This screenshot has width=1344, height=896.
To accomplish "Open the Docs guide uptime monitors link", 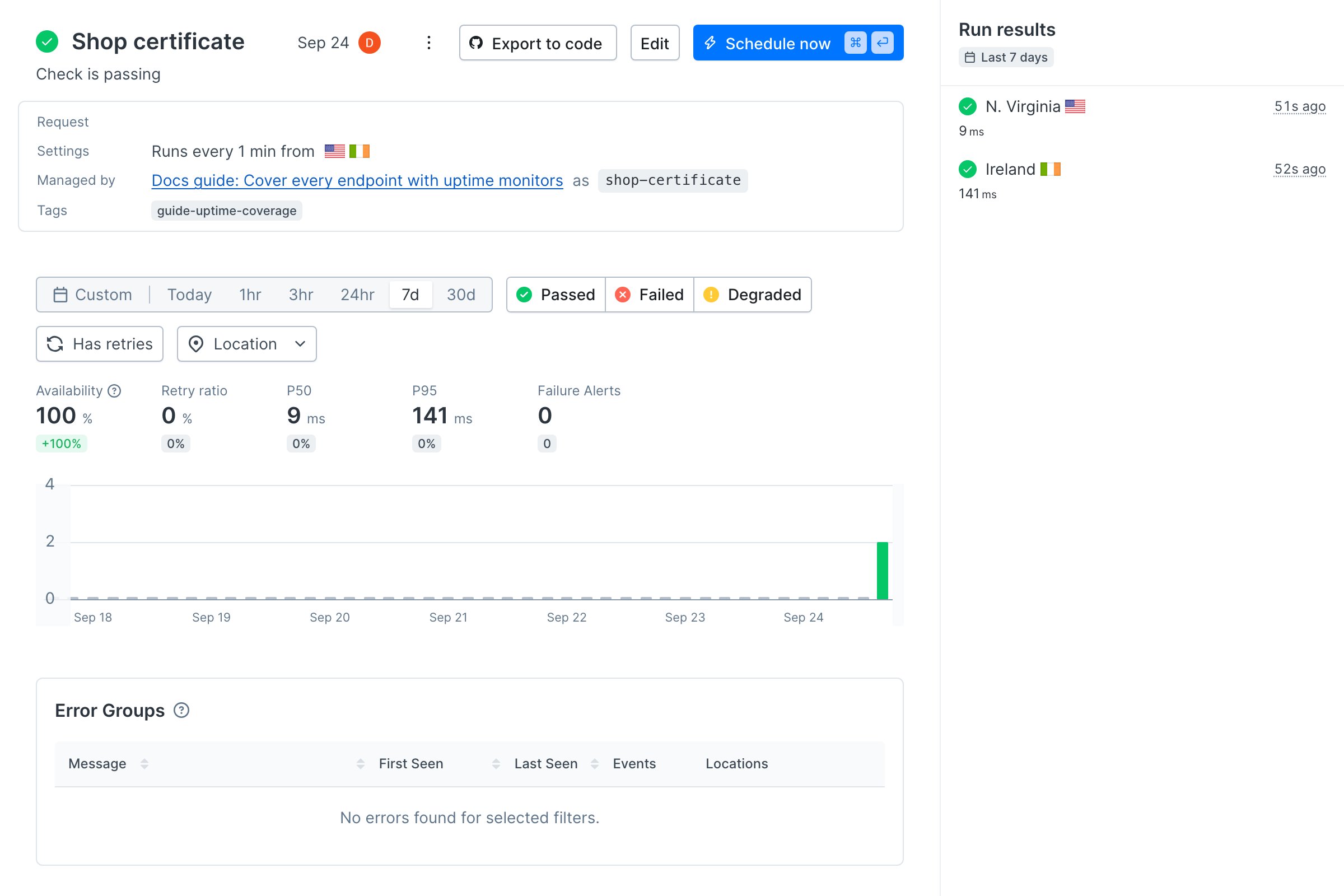I will 357,180.
